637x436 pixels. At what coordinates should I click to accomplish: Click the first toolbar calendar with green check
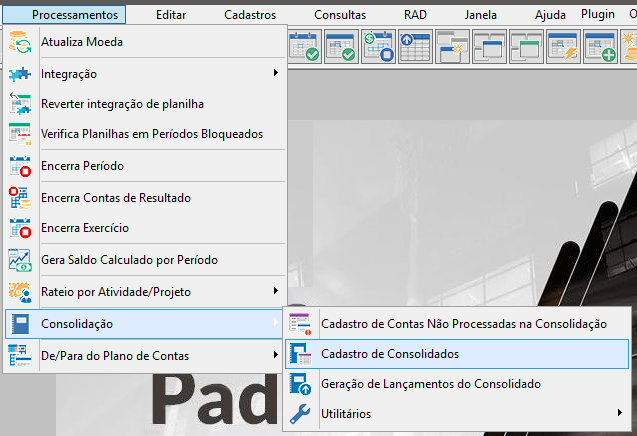point(305,46)
